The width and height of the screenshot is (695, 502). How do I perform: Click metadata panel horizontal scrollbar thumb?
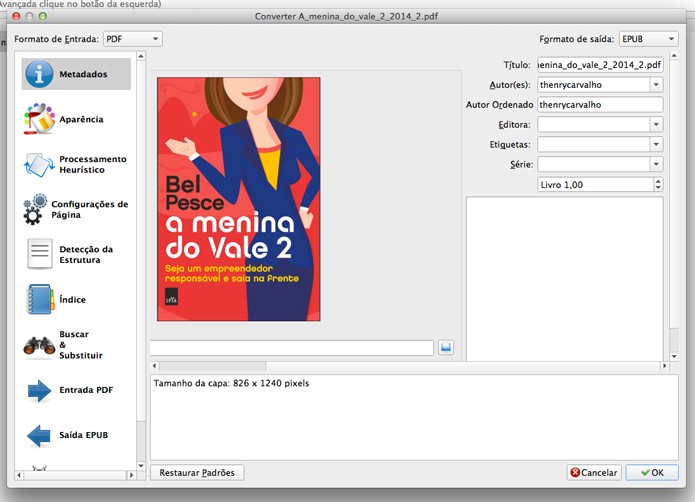pos(213,366)
